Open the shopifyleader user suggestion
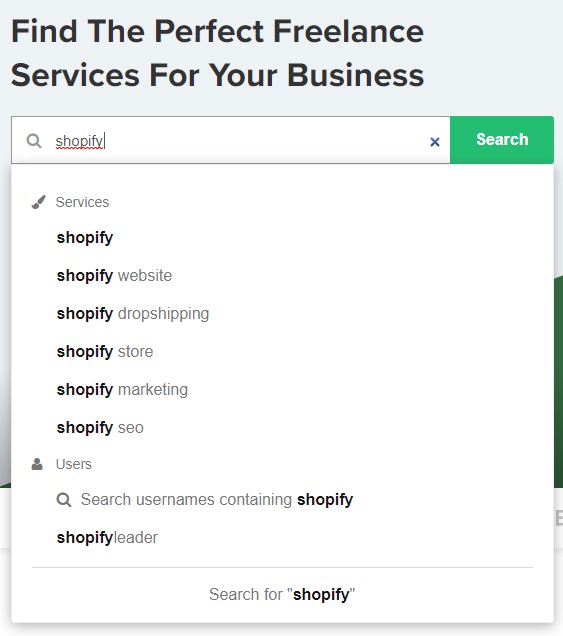Image resolution: width=563 pixels, height=636 pixels. pos(107,538)
